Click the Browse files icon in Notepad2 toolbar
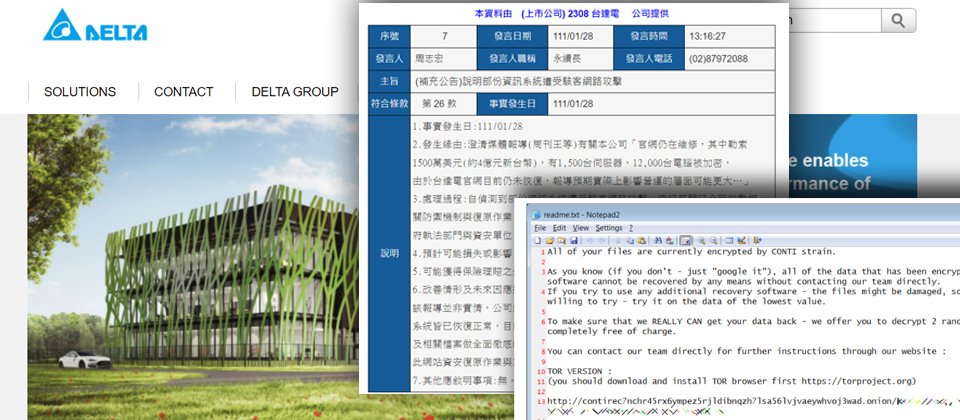Viewport: 960px width, 420px height. pos(561,240)
